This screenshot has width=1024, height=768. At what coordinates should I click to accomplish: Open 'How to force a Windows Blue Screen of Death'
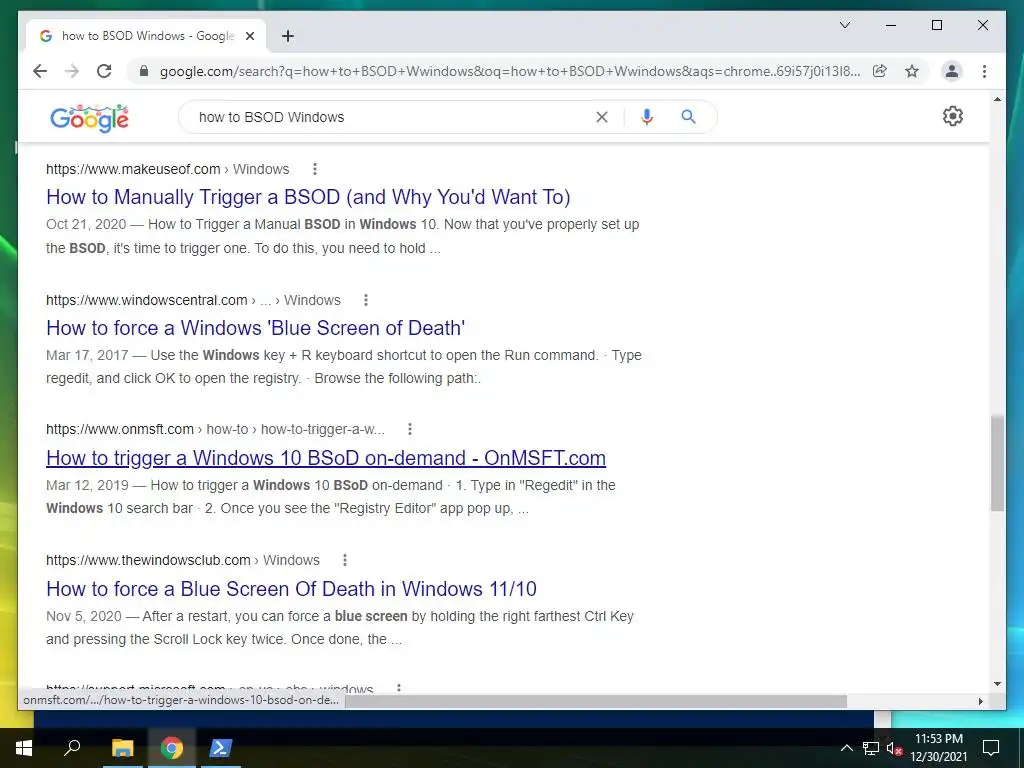255,327
